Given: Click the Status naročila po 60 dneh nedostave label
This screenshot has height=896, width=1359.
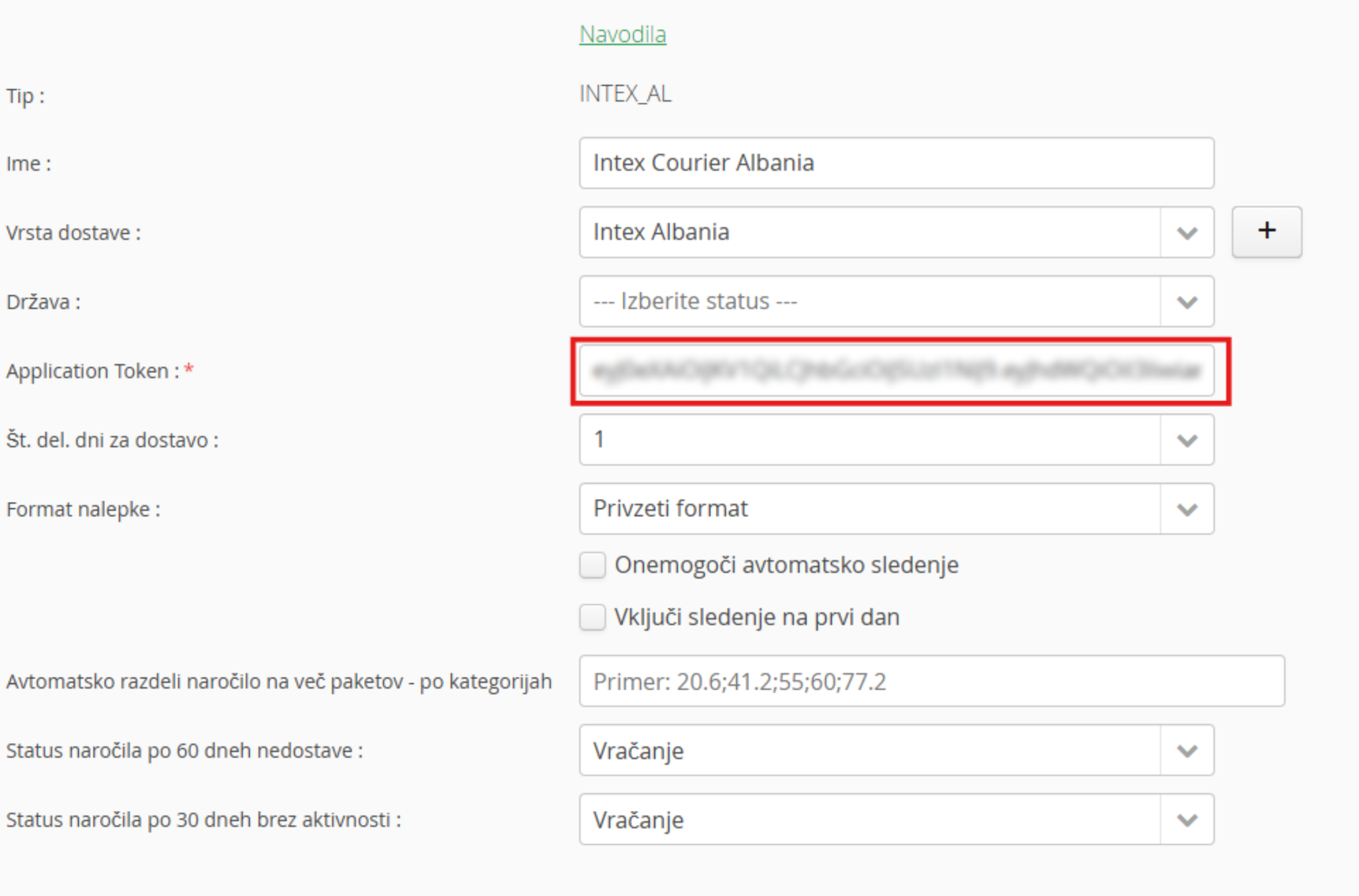Looking at the screenshot, I should click(184, 751).
